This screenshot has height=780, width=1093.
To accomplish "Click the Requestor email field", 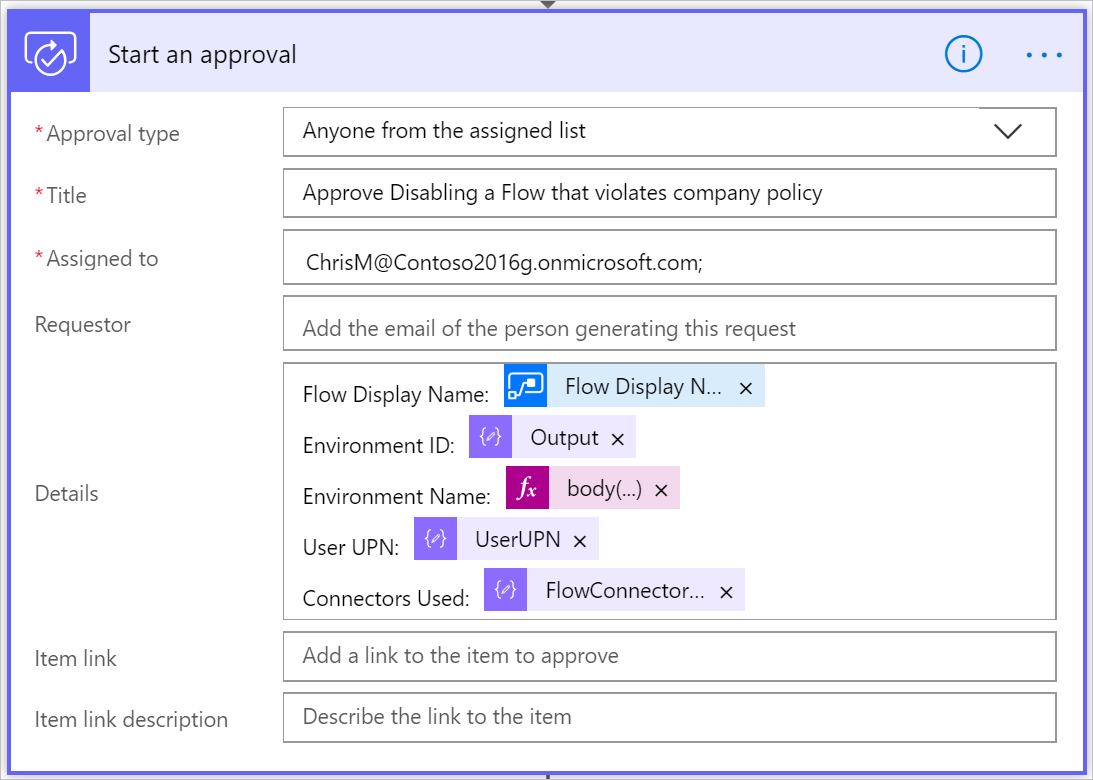I will [x=669, y=328].
